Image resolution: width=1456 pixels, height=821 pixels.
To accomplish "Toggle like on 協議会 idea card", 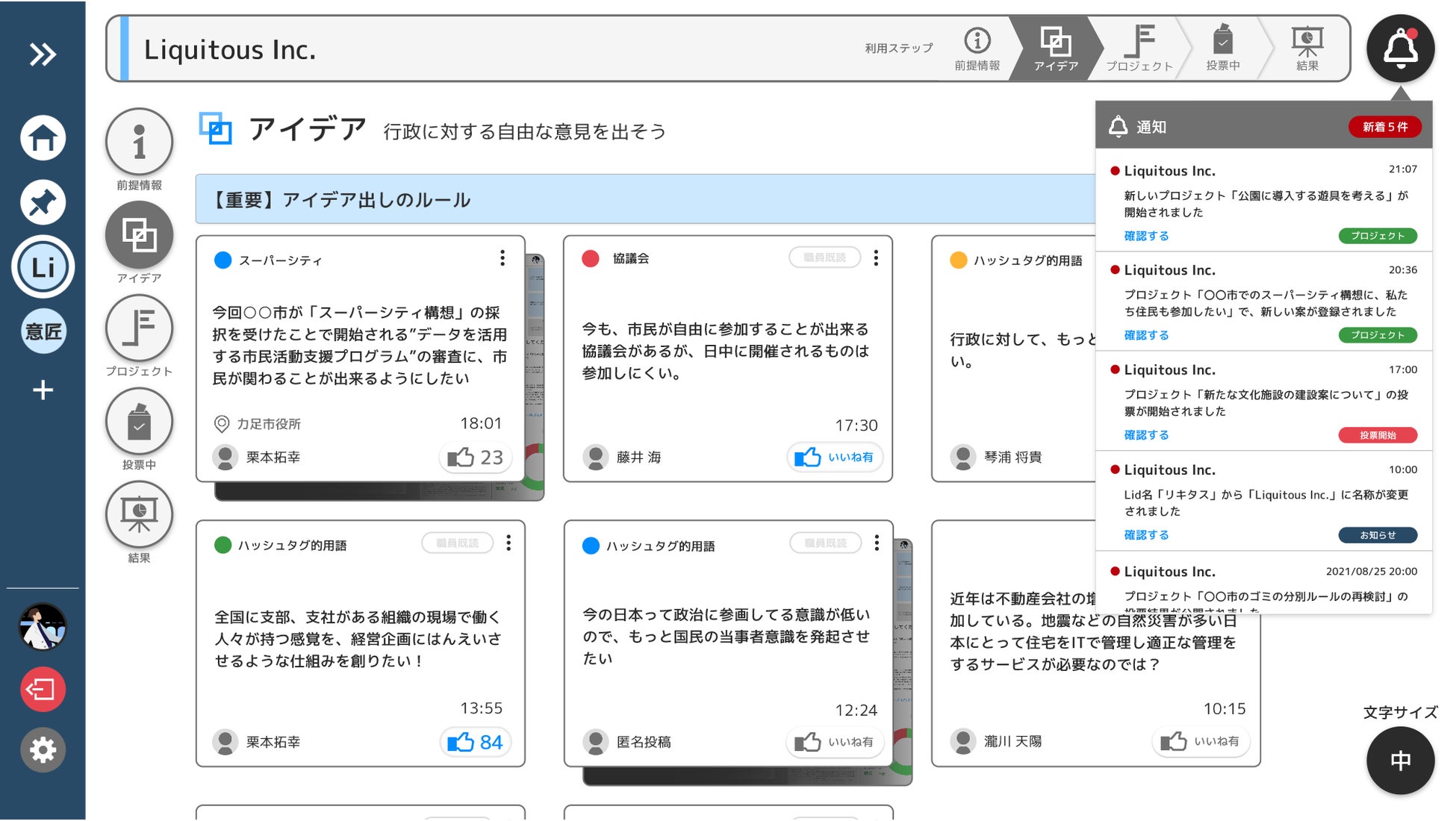I will click(x=834, y=457).
